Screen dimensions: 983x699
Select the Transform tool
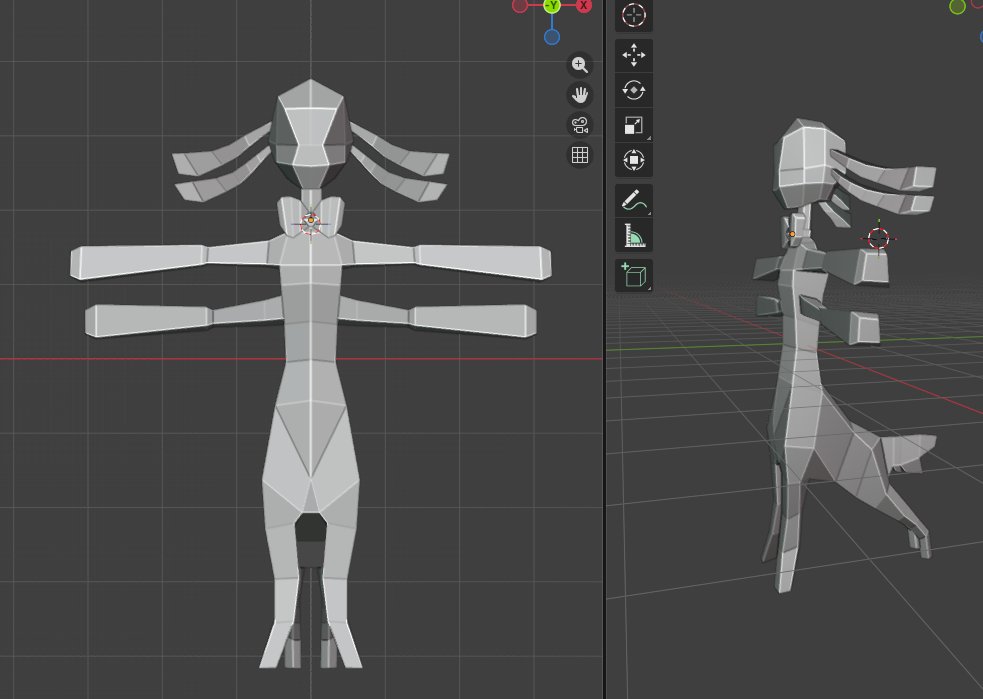[x=633, y=160]
